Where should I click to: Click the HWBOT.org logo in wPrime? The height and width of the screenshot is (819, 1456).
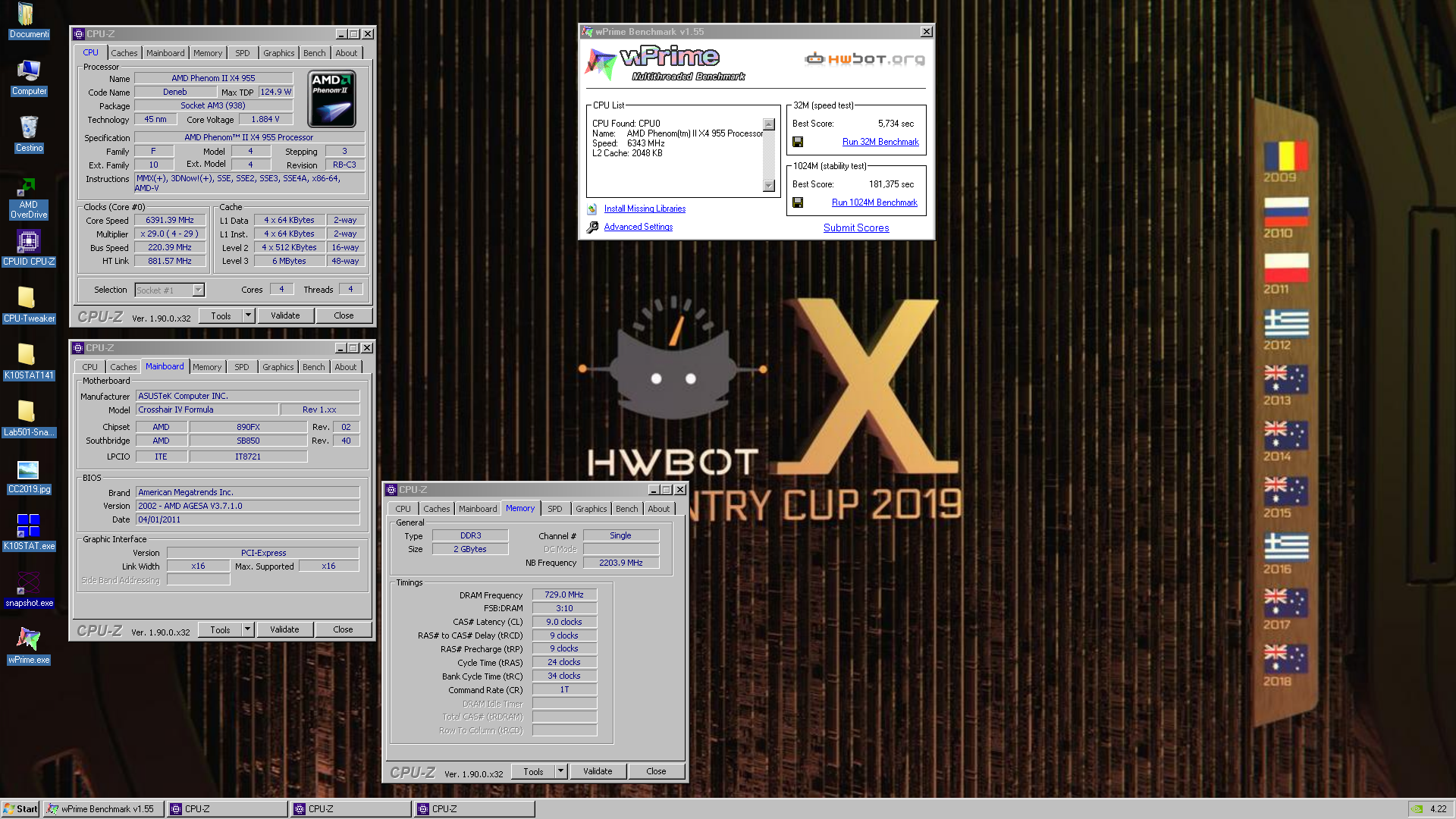pyautogui.click(x=864, y=59)
